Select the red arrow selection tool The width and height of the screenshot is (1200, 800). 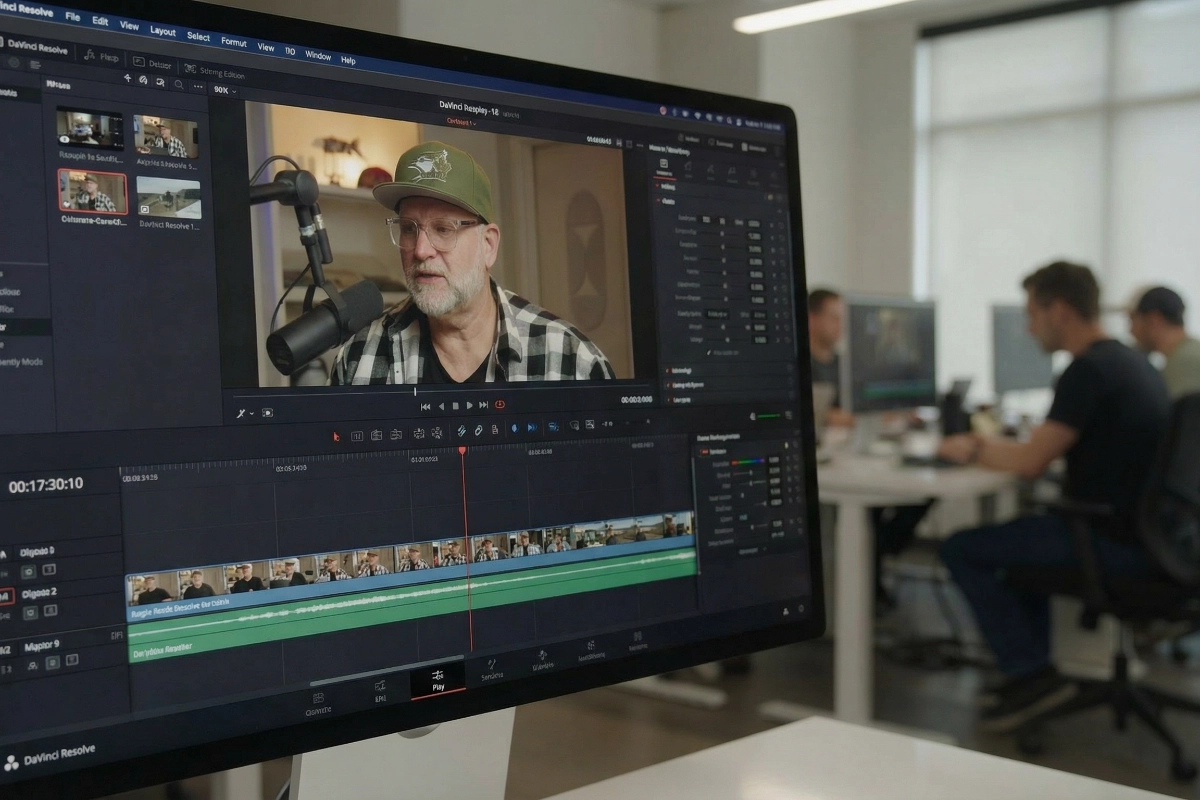[x=336, y=436]
